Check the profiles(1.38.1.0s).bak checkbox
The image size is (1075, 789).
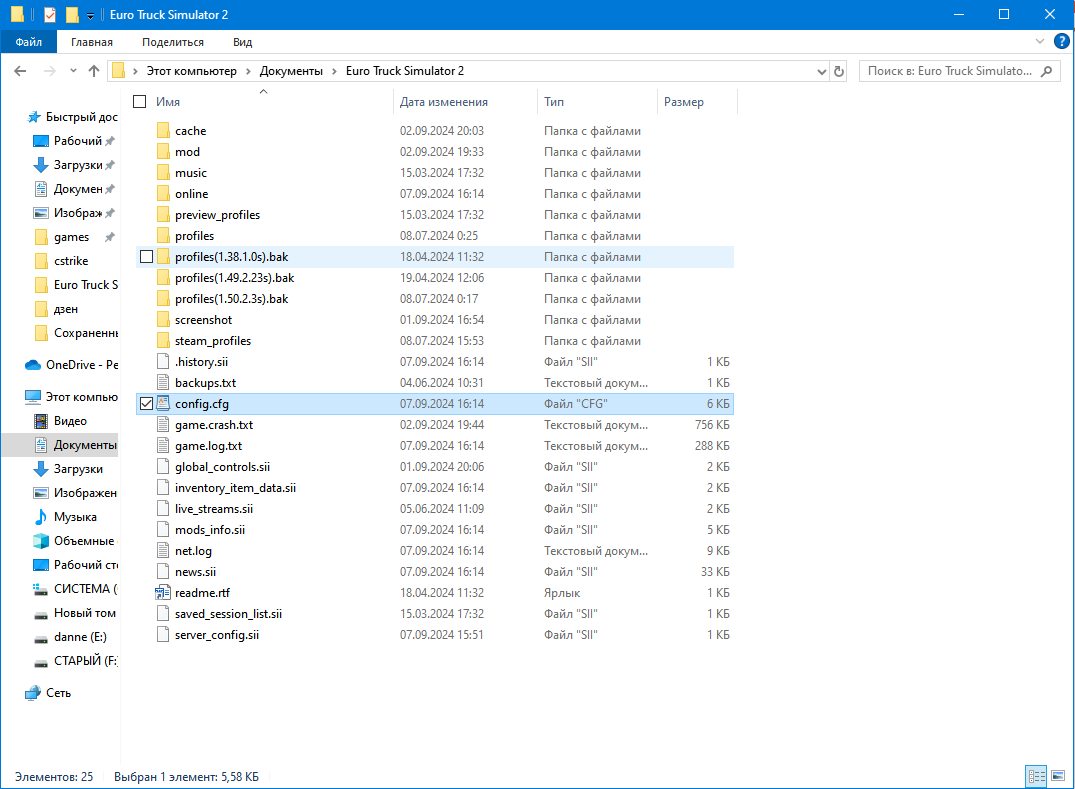(146, 256)
